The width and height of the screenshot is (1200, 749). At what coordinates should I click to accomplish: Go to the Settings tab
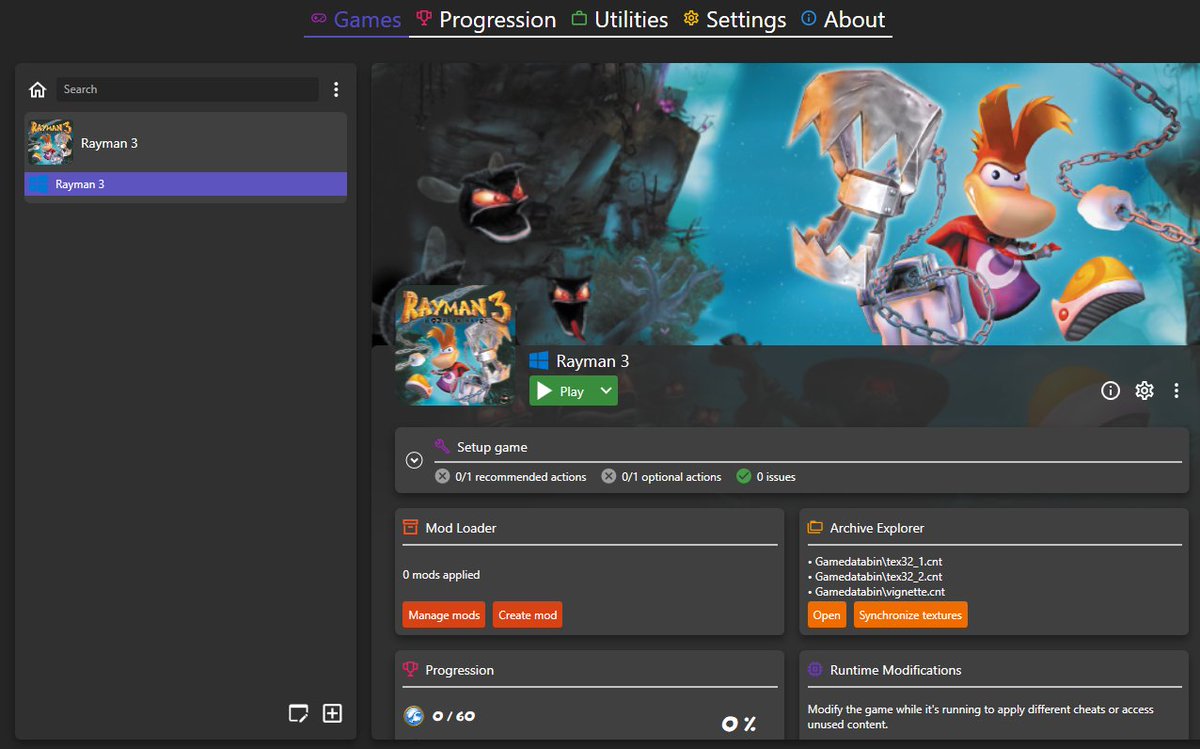735,19
